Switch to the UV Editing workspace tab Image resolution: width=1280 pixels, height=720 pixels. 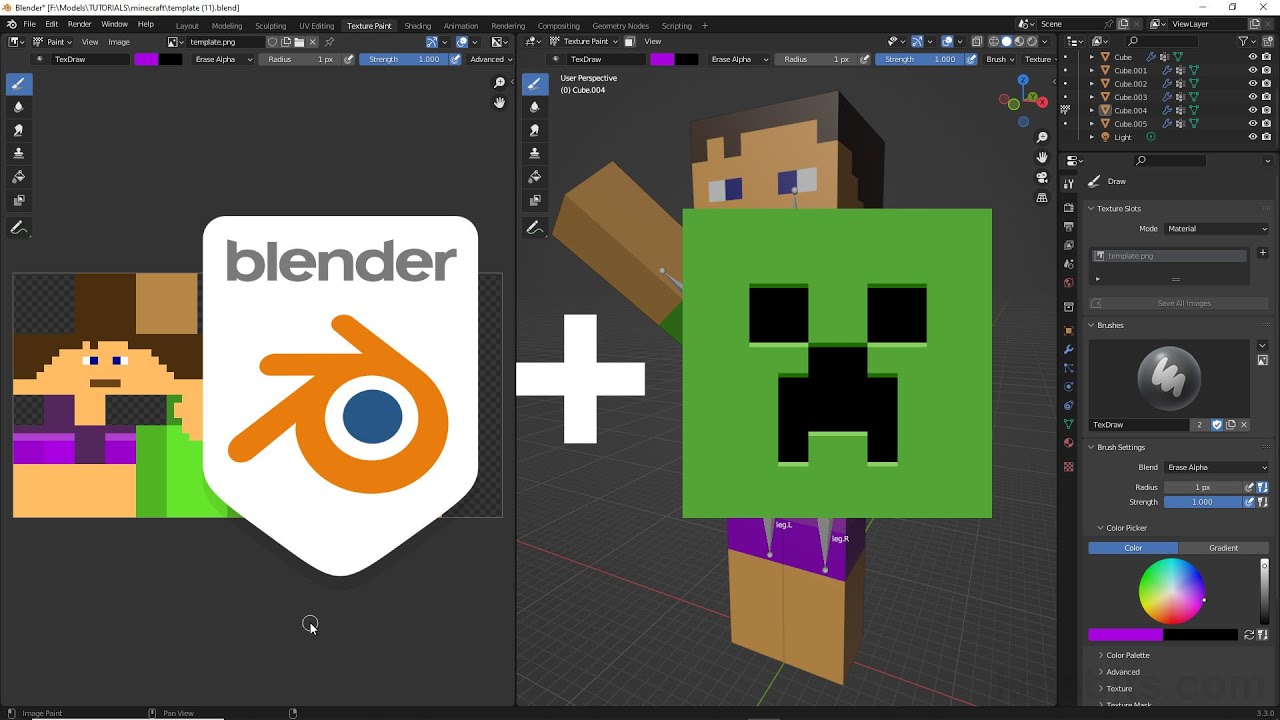(x=316, y=25)
